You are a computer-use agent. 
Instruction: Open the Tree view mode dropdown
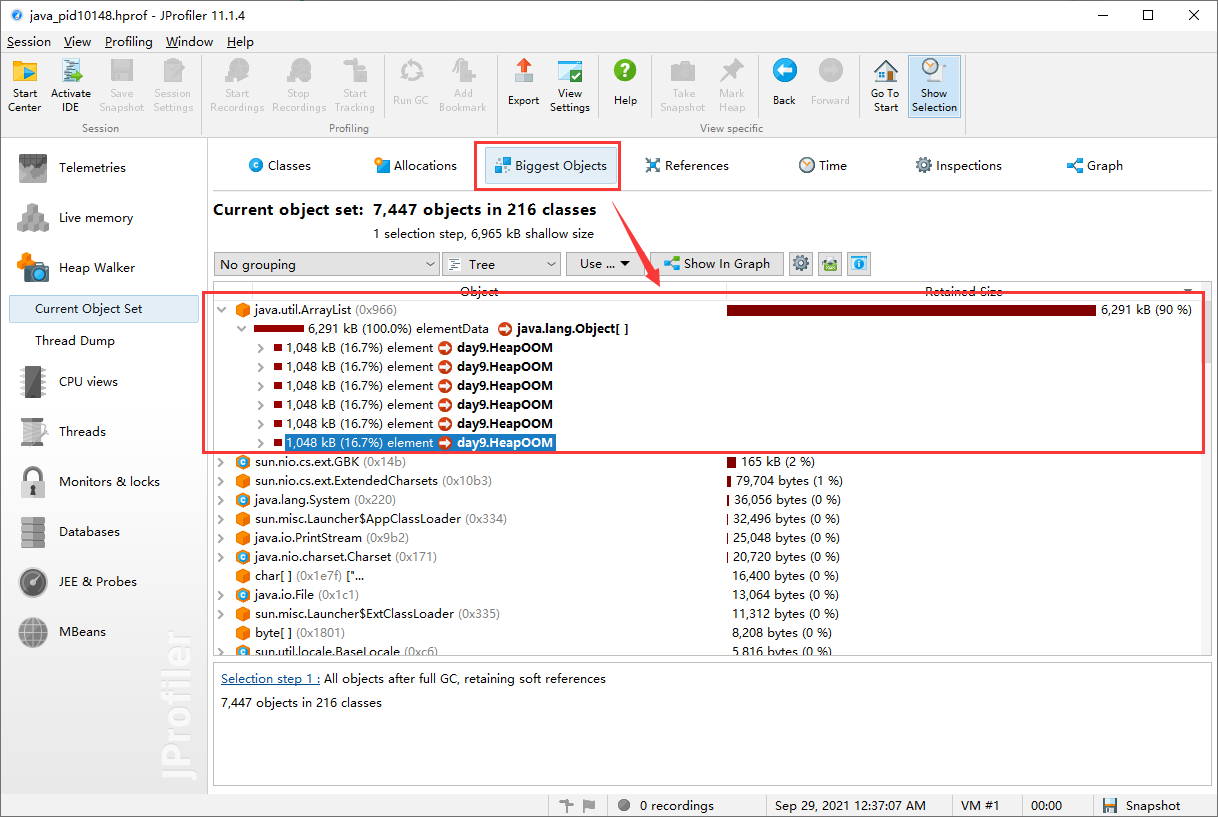click(x=502, y=264)
